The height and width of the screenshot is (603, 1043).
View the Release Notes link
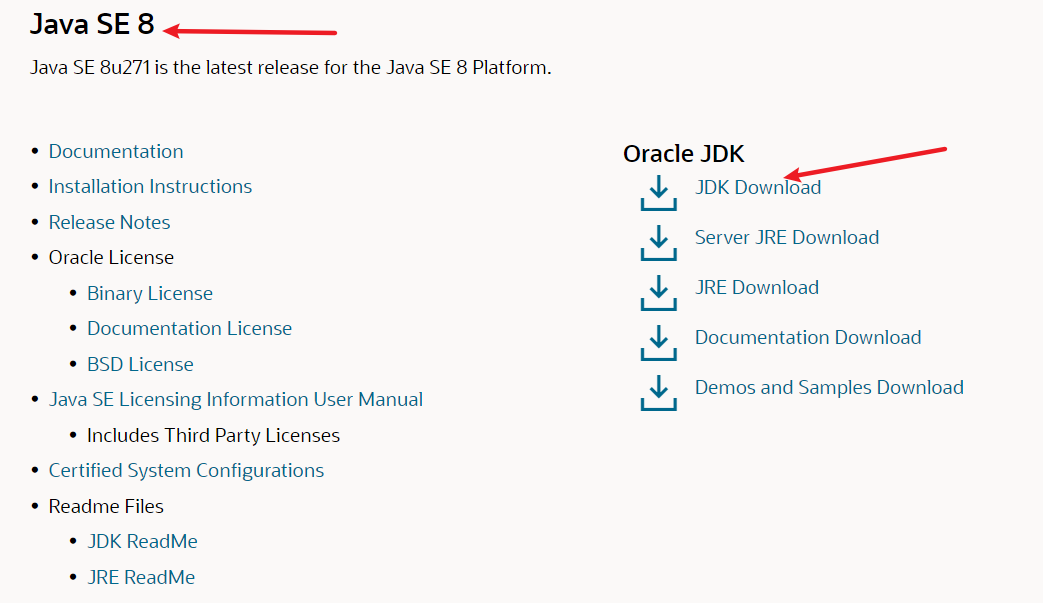[x=109, y=222]
